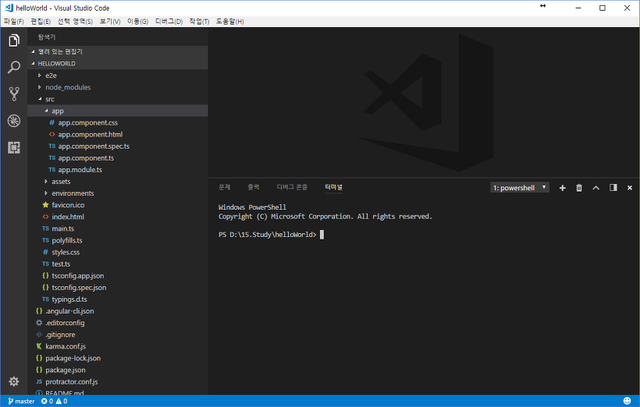This screenshot has height=407, width=640.
Task: Switch to the Debug Console tab
Action: (292, 187)
